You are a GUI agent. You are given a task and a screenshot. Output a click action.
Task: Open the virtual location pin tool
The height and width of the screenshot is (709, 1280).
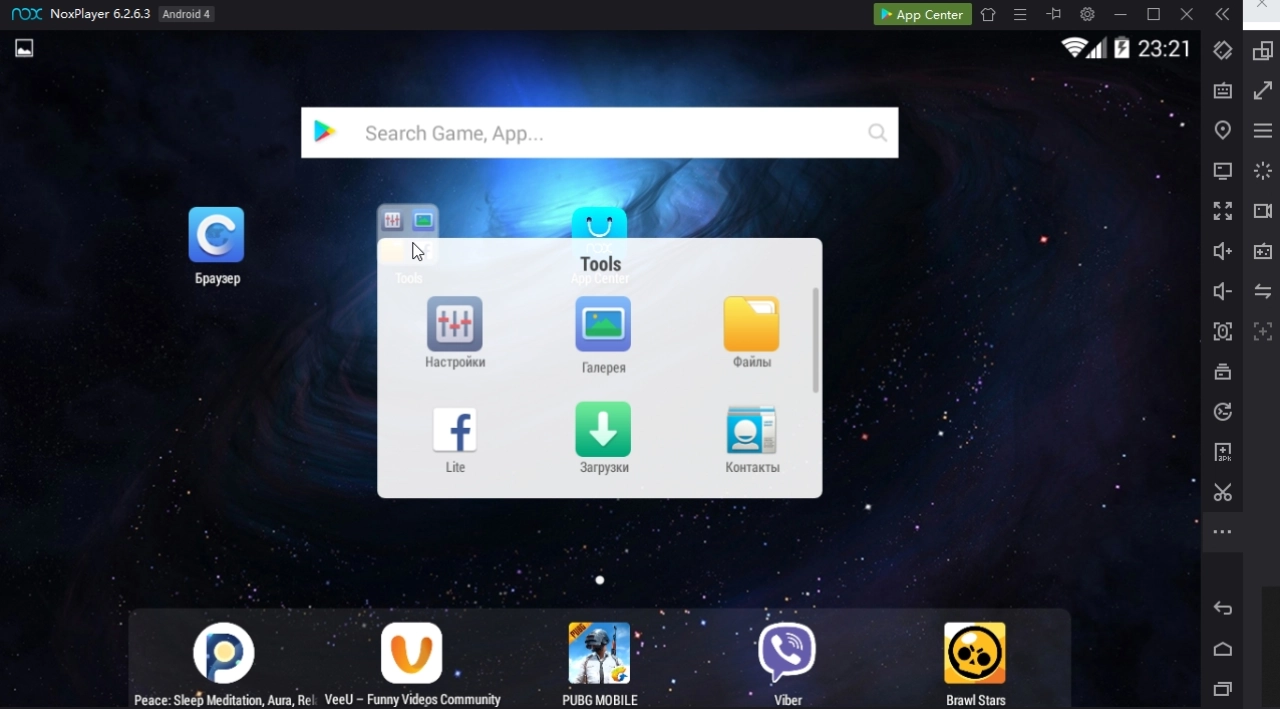pos(1222,130)
